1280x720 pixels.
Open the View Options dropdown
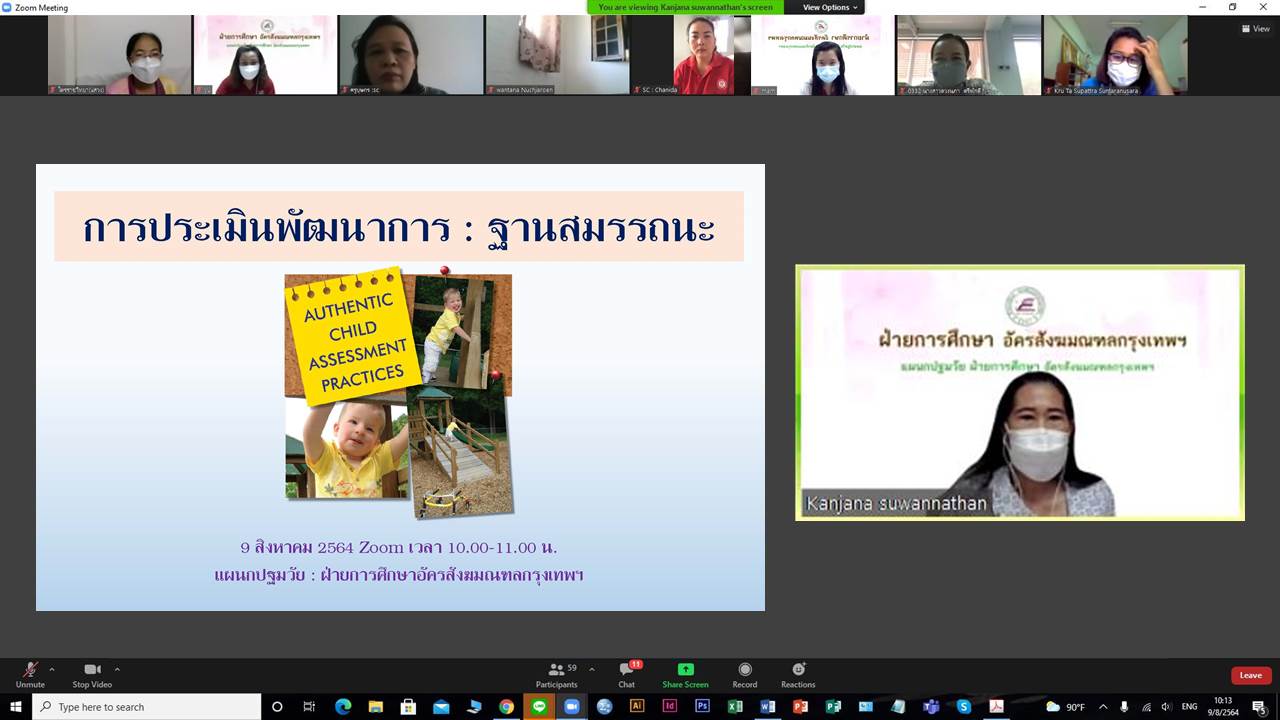[831, 7]
